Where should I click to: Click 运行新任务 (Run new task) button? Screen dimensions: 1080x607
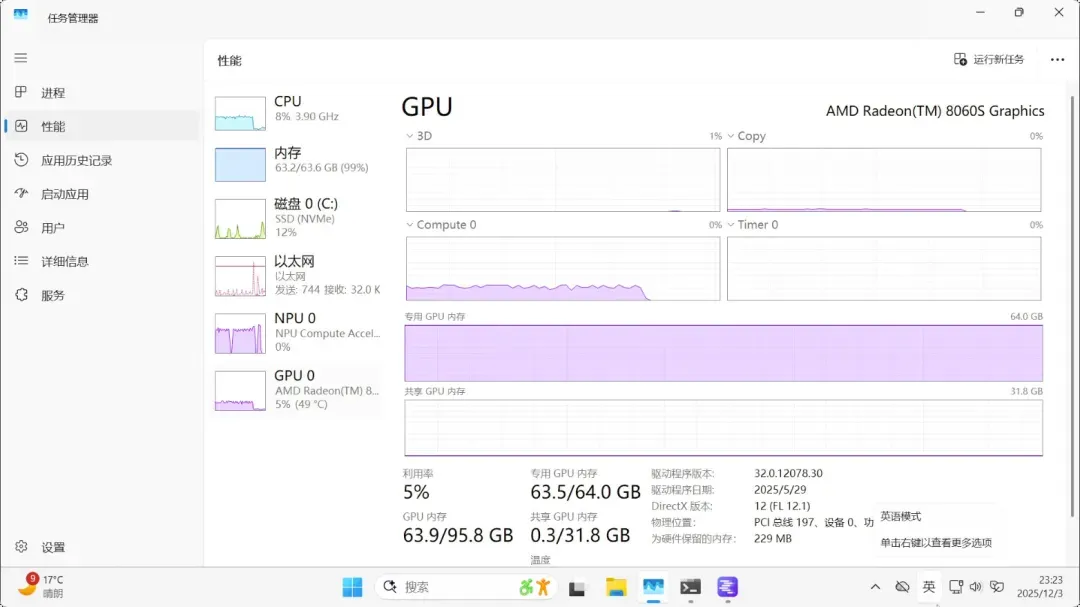click(x=989, y=60)
